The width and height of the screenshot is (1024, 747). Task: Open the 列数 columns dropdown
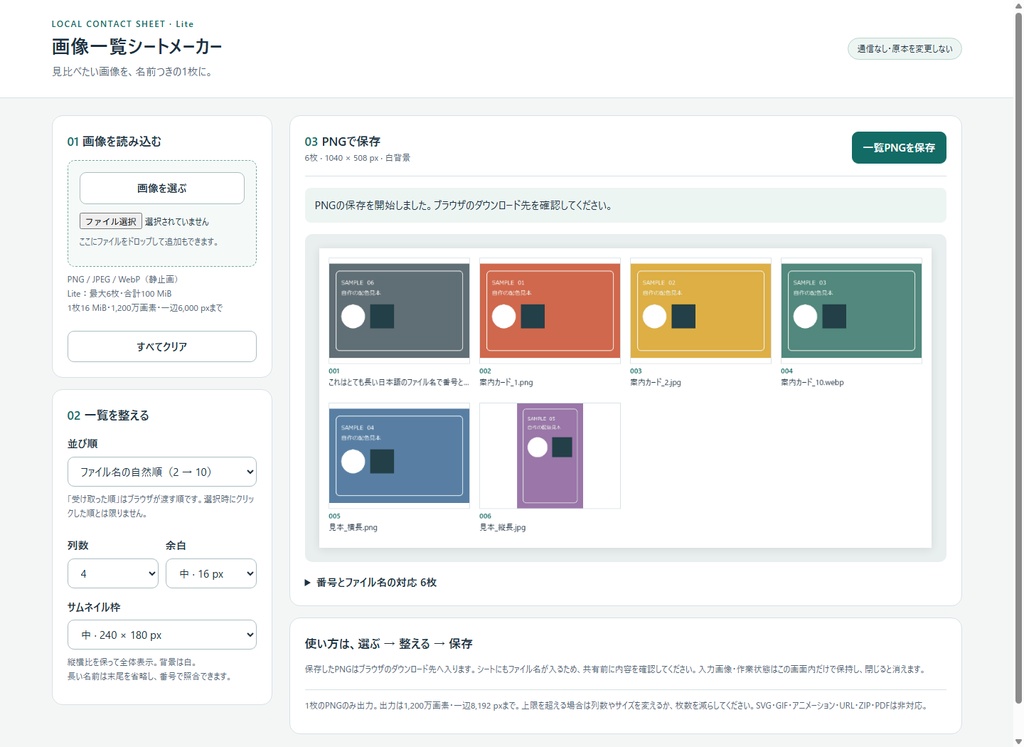[113, 573]
